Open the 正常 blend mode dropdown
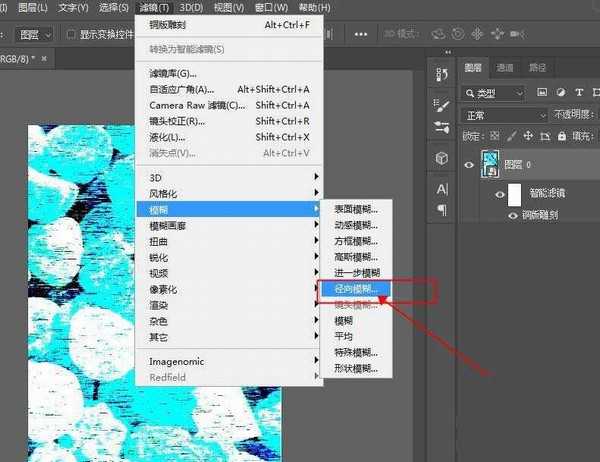The width and height of the screenshot is (600, 462). click(x=506, y=115)
